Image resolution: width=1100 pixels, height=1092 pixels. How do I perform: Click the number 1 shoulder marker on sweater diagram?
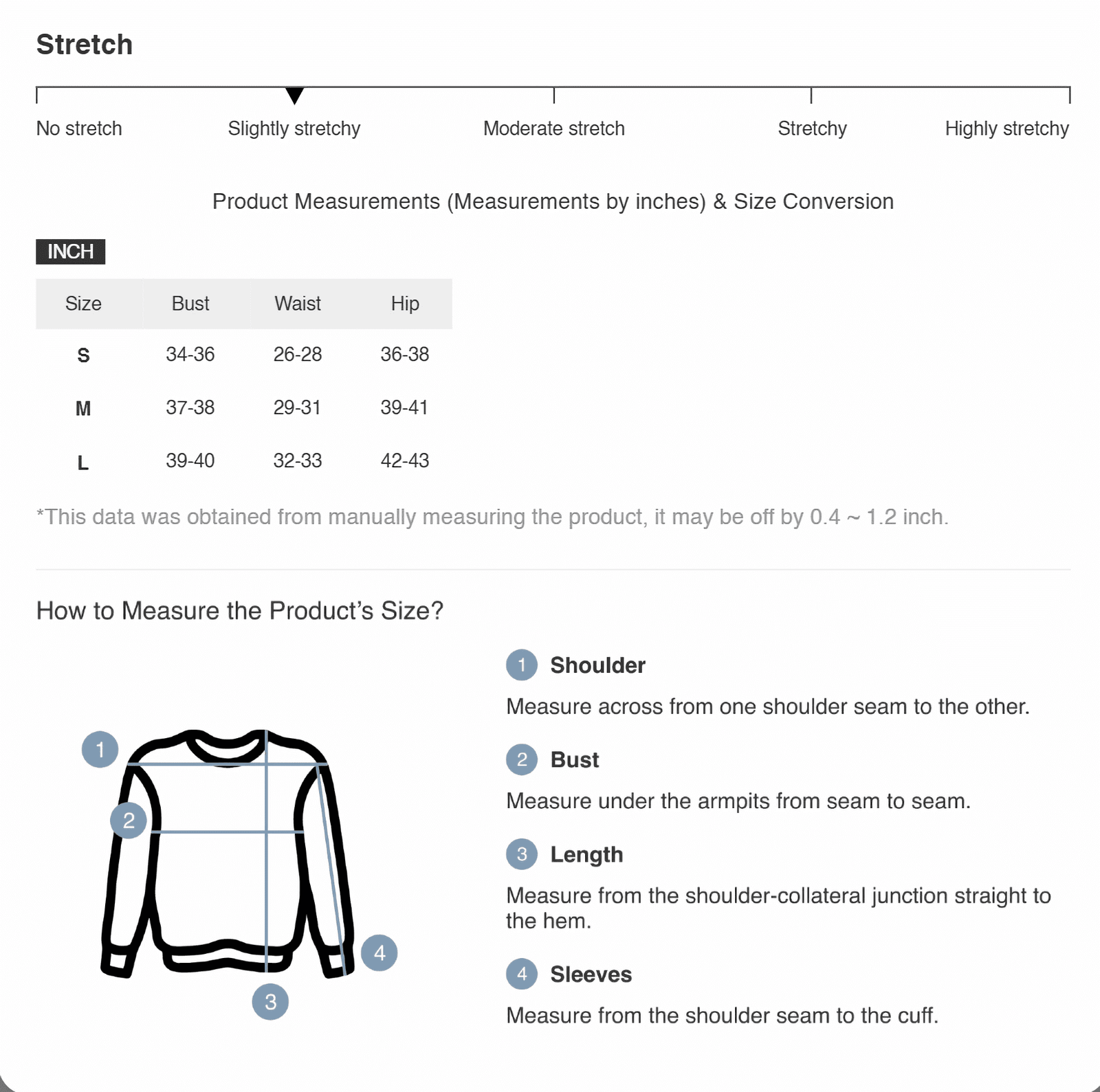tap(100, 749)
